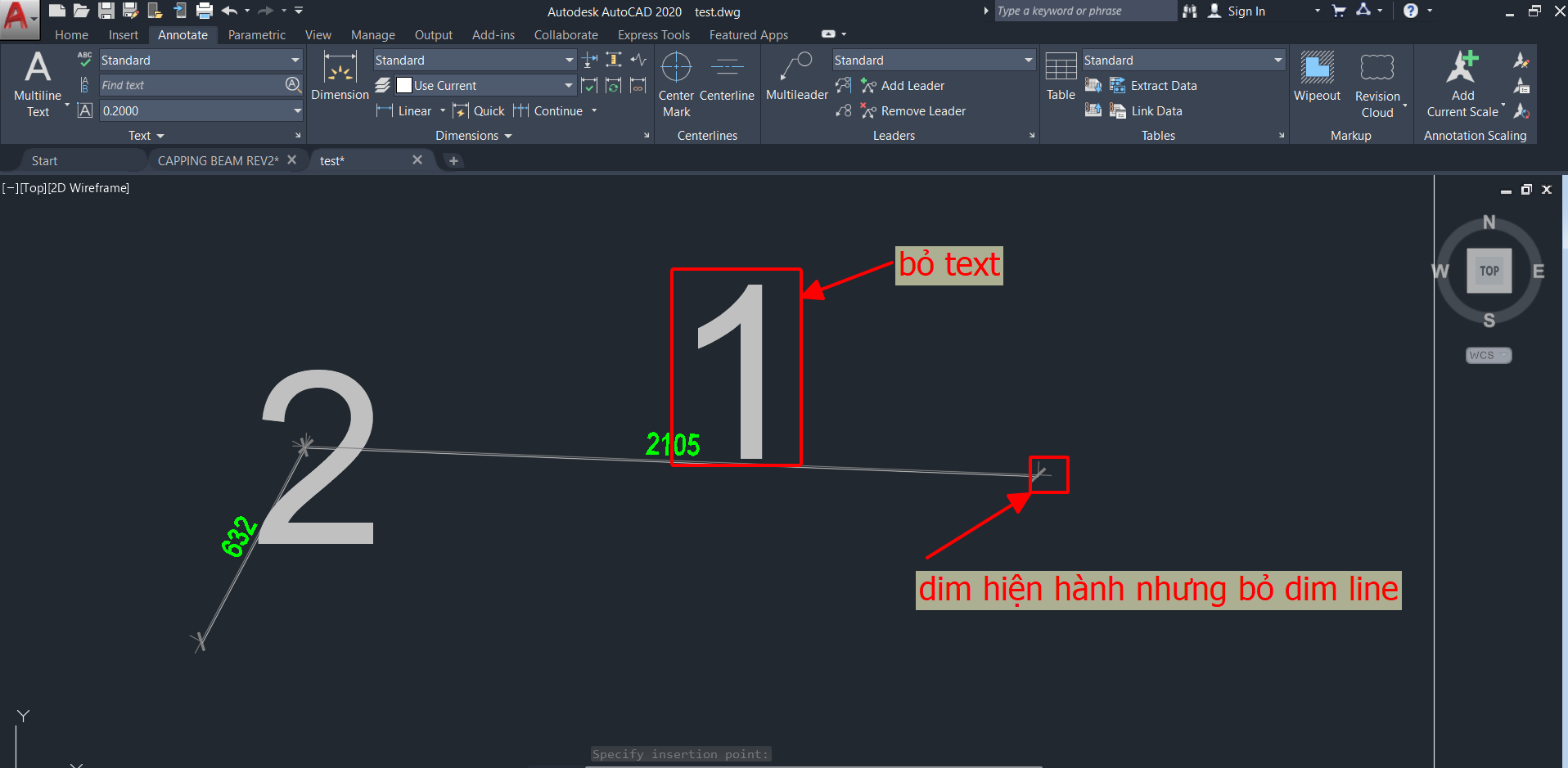Viewport: 1568px width, 768px height.
Task: Expand the dimension layer Use Current dropdown
Action: (568, 86)
